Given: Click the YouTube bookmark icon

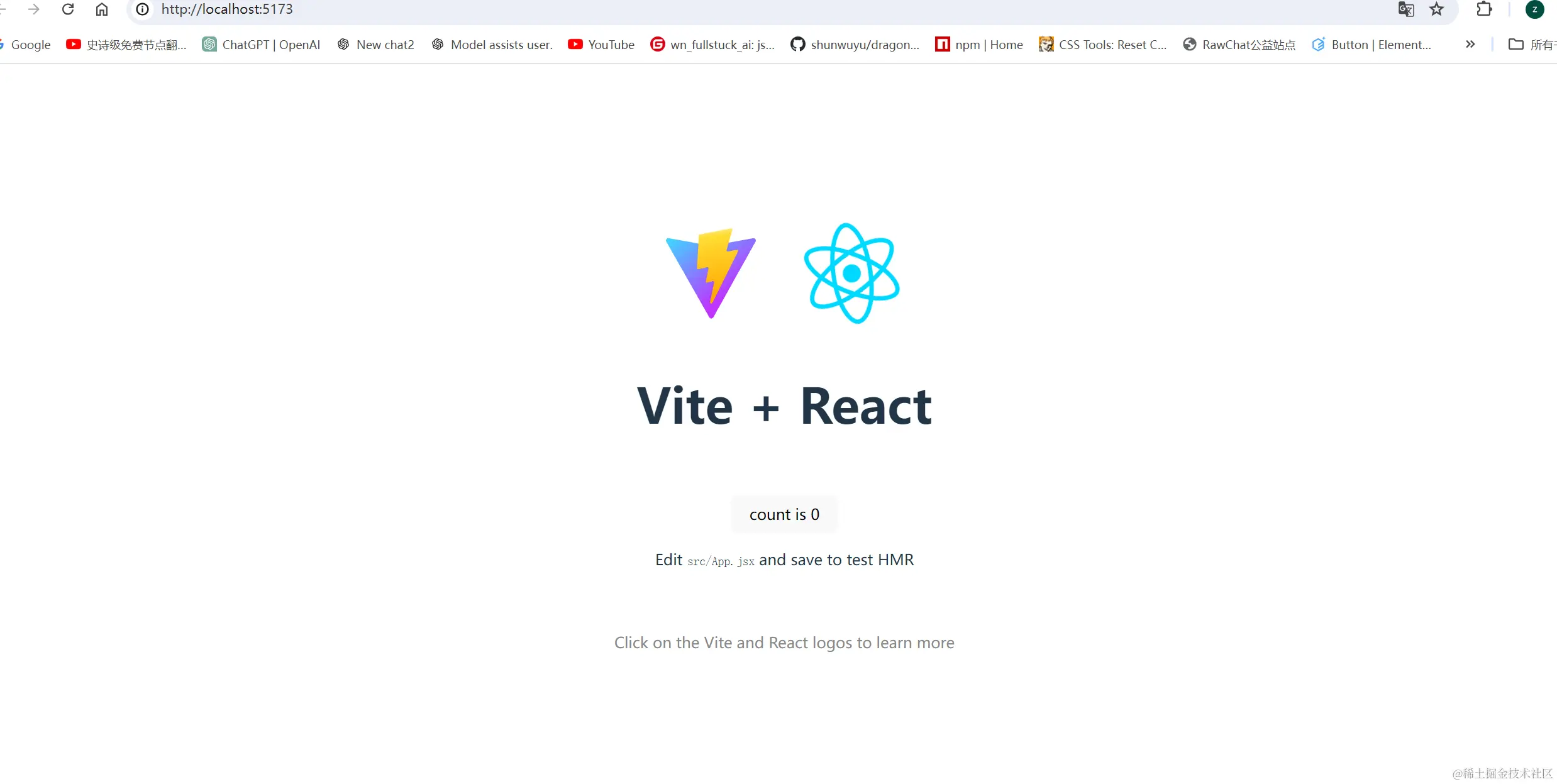Looking at the screenshot, I should pos(575,44).
